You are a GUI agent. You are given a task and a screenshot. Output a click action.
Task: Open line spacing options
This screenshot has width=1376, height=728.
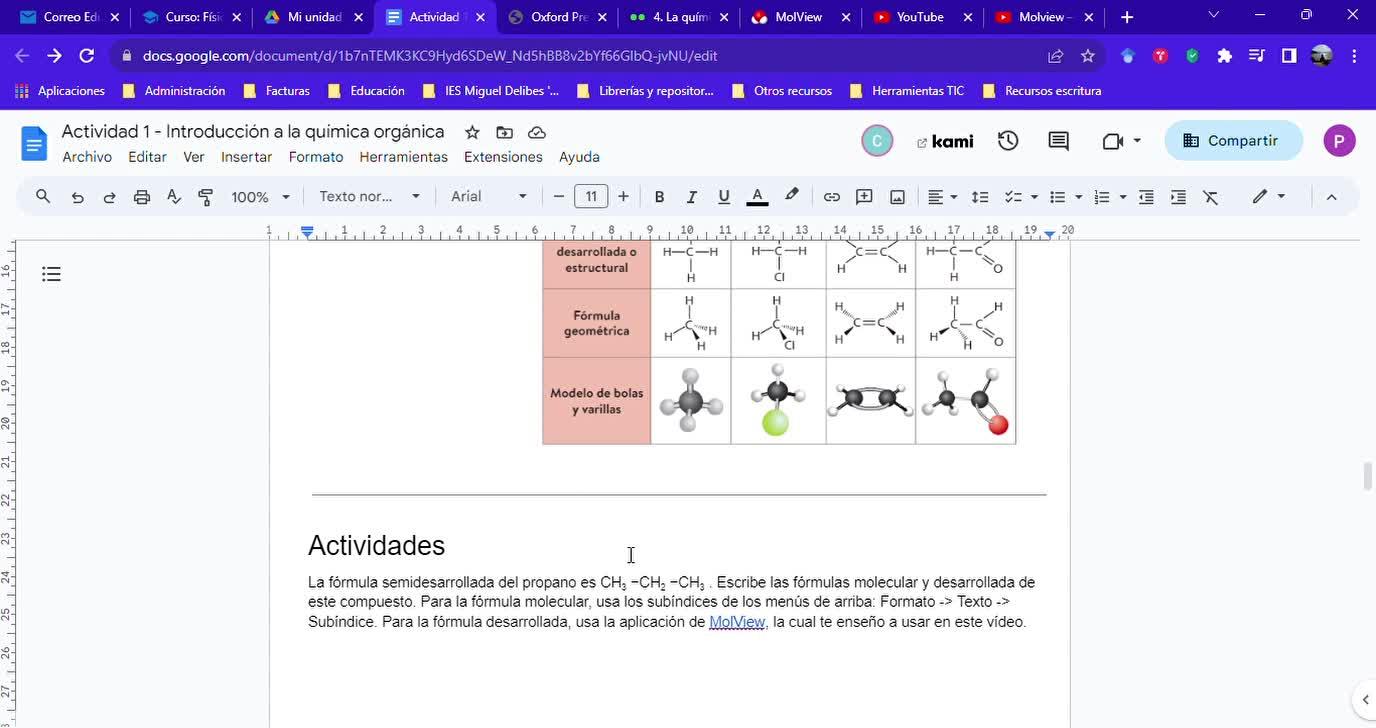[980, 197]
